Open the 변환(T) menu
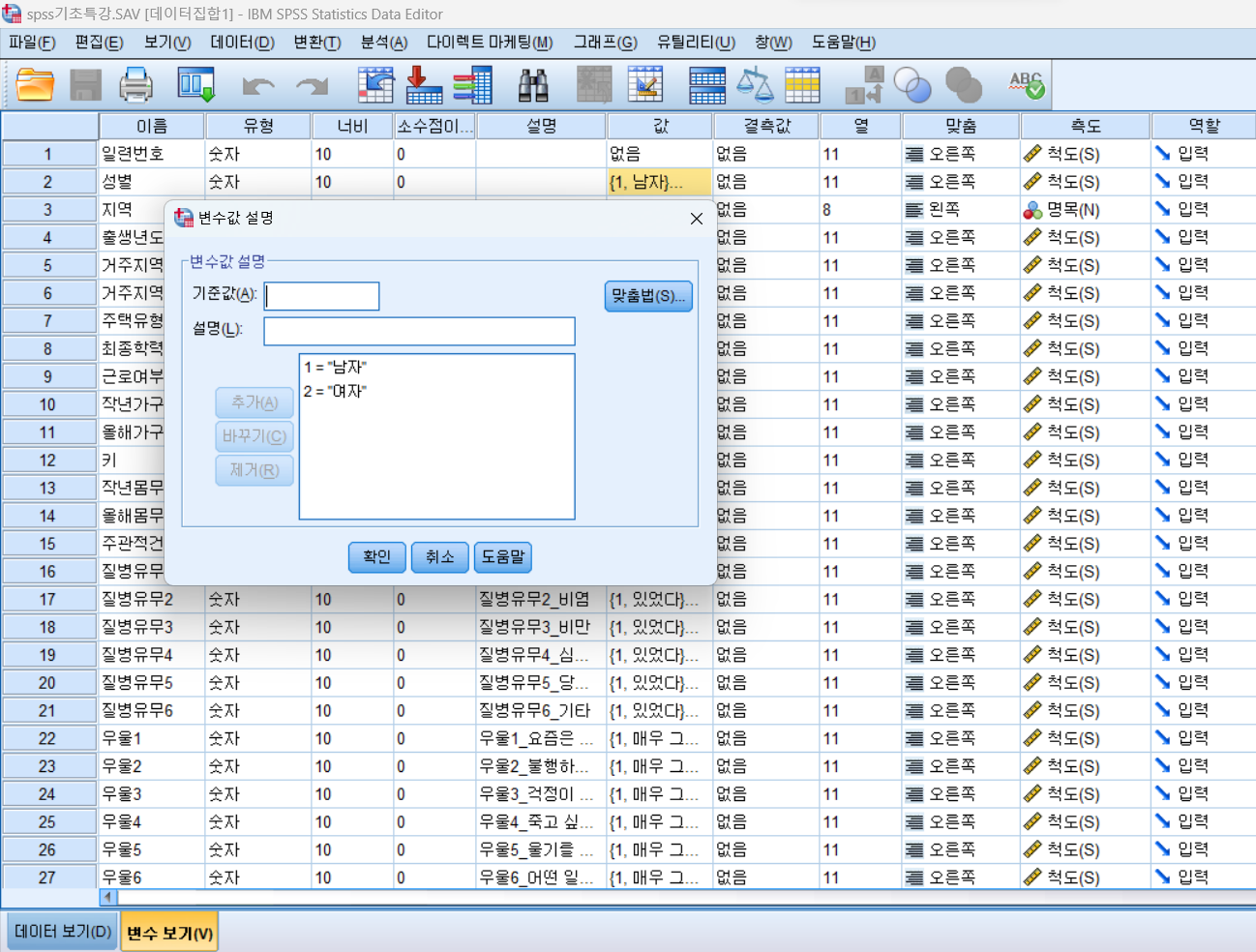Screen dimensions: 1256x952 317,43
